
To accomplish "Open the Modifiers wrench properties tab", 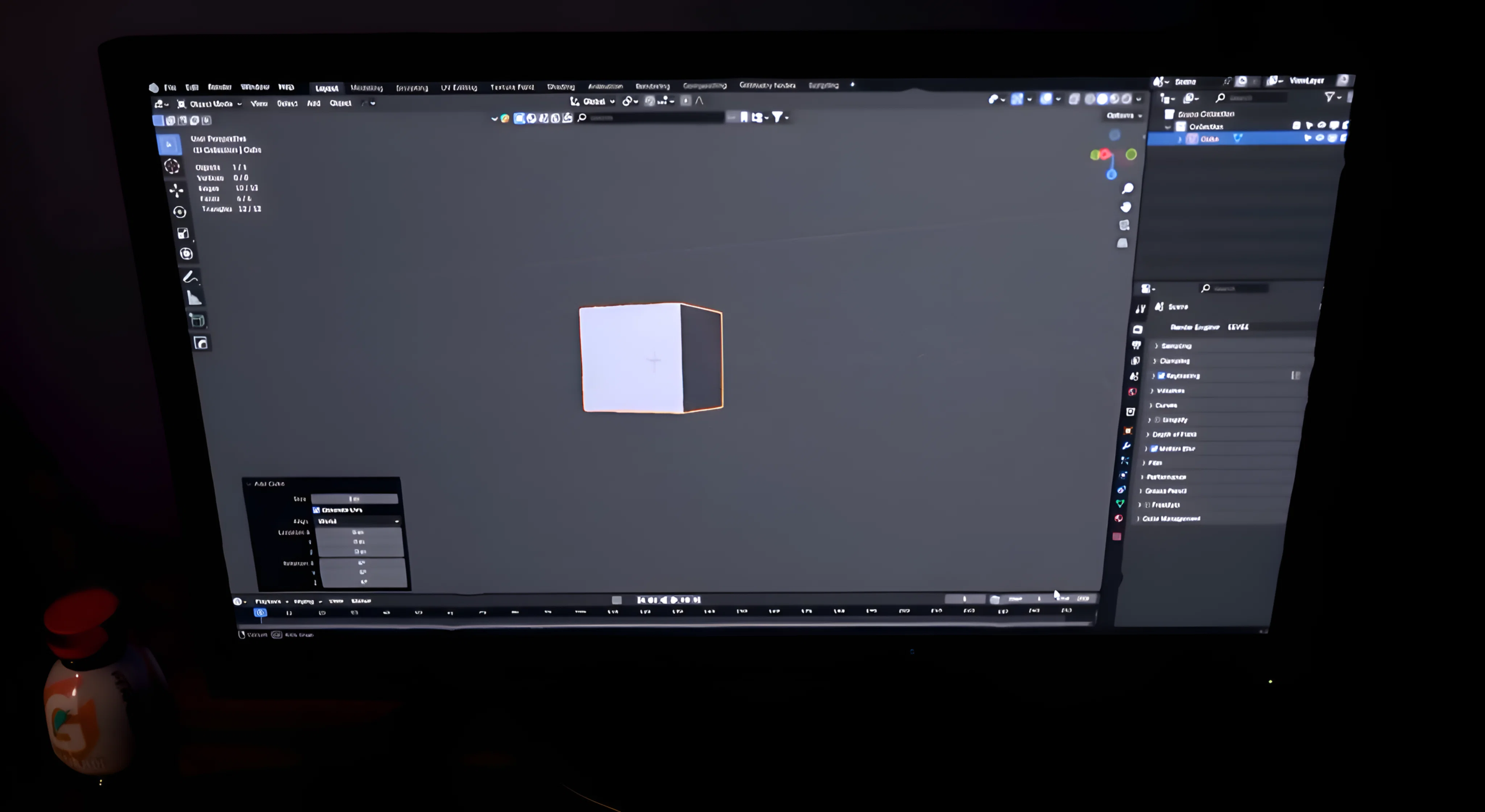I will 1126,446.
